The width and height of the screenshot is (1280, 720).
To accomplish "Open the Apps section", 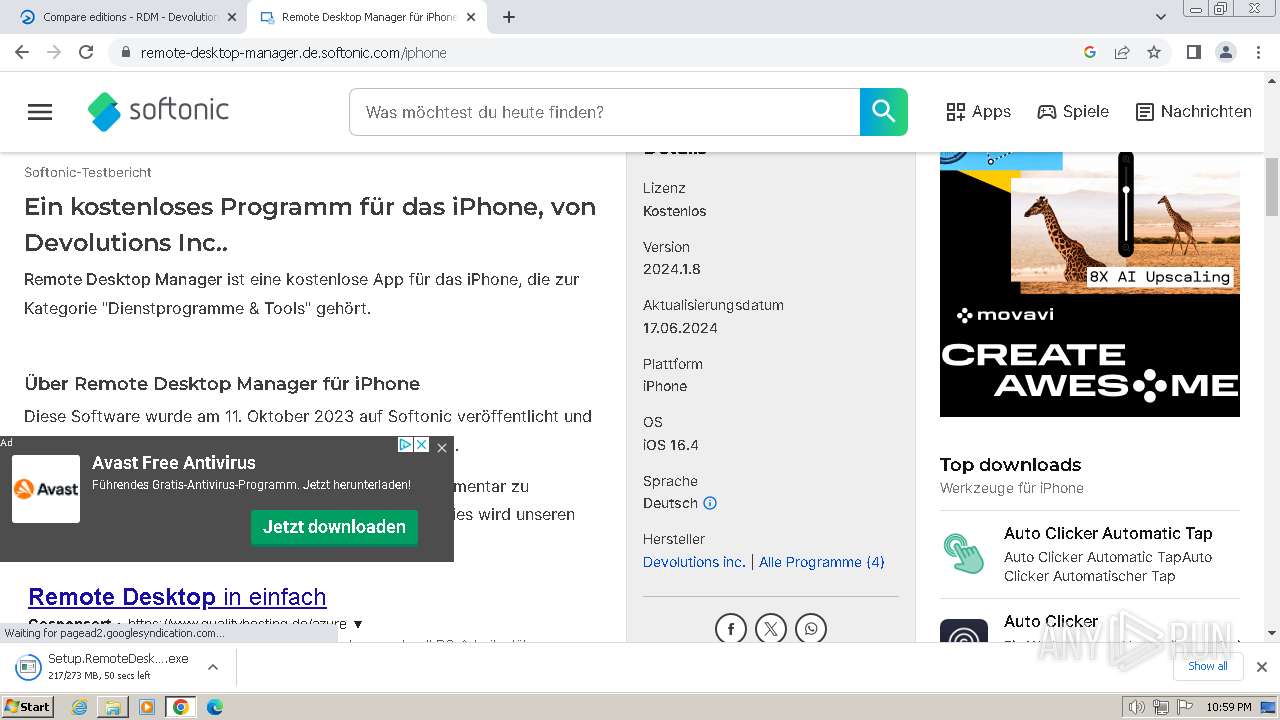I will [979, 112].
